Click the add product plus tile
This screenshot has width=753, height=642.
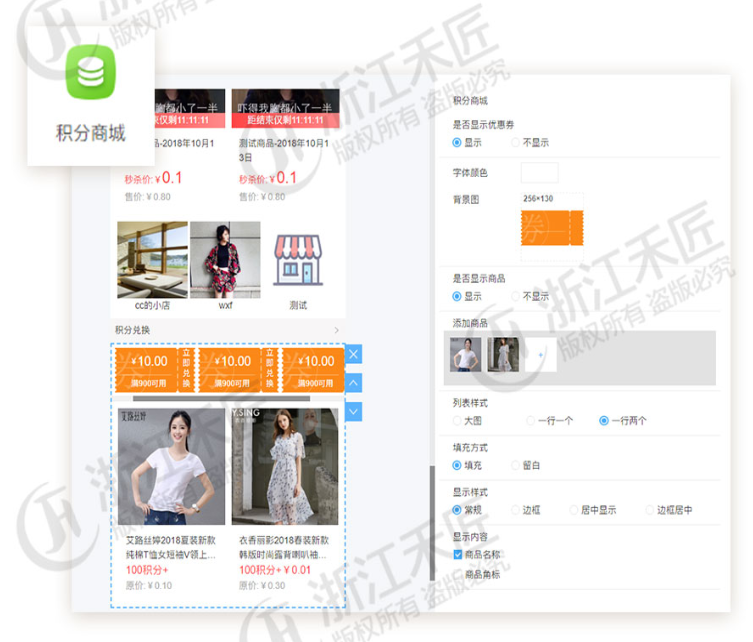coord(541,355)
